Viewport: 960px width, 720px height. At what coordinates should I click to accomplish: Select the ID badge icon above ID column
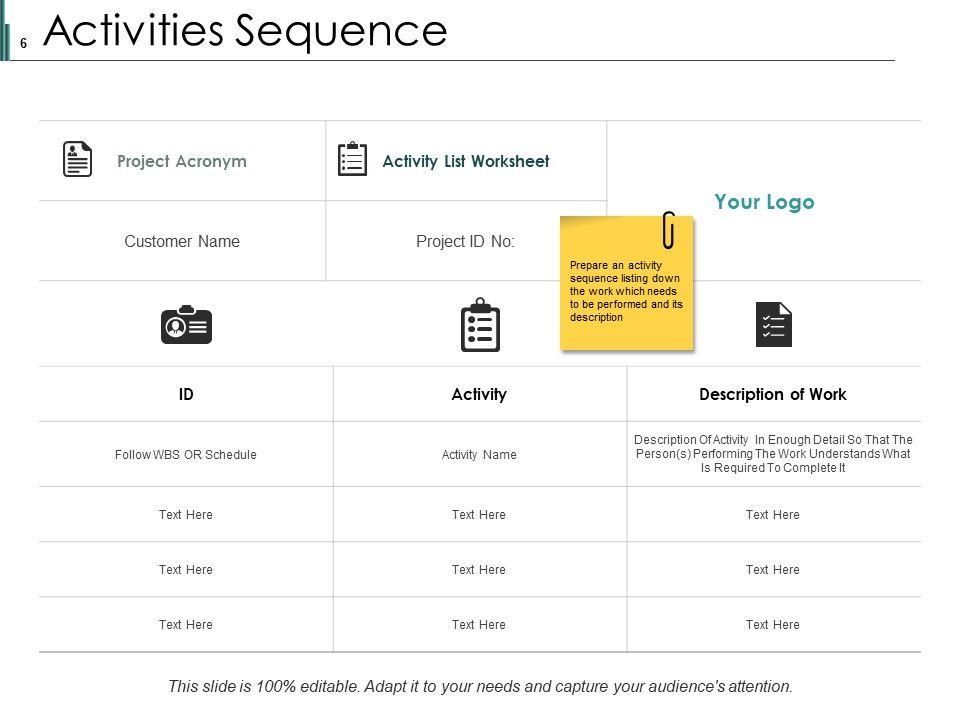186,326
